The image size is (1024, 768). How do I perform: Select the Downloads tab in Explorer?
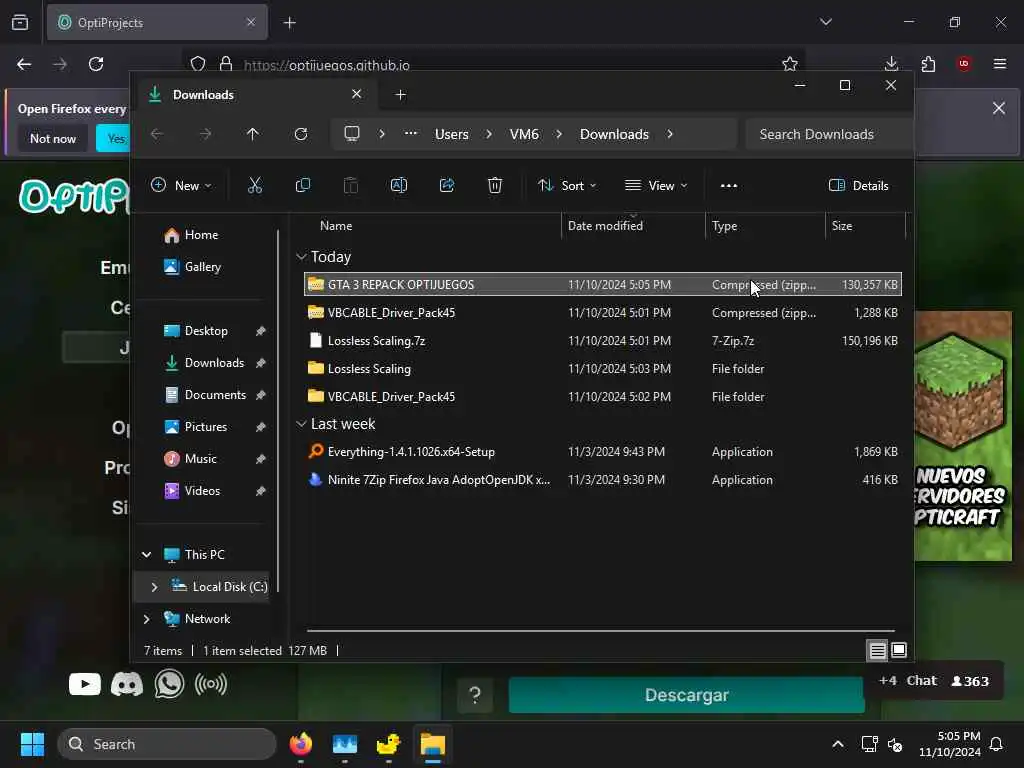point(255,95)
